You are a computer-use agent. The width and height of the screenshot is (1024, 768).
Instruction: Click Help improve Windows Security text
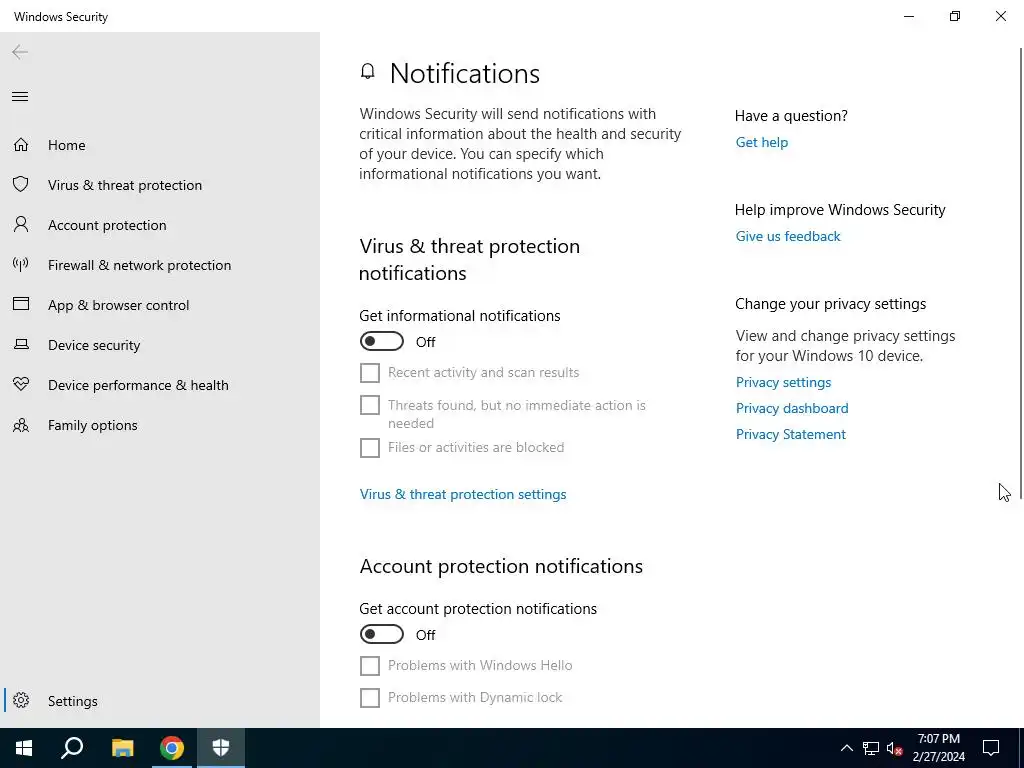coord(840,210)
